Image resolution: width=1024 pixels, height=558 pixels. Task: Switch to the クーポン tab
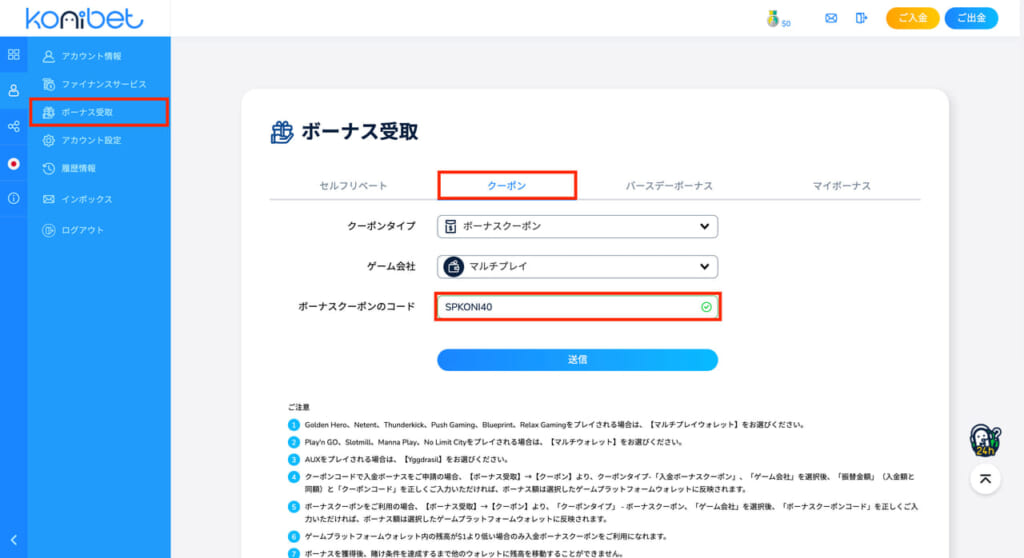tap(507, 186)
